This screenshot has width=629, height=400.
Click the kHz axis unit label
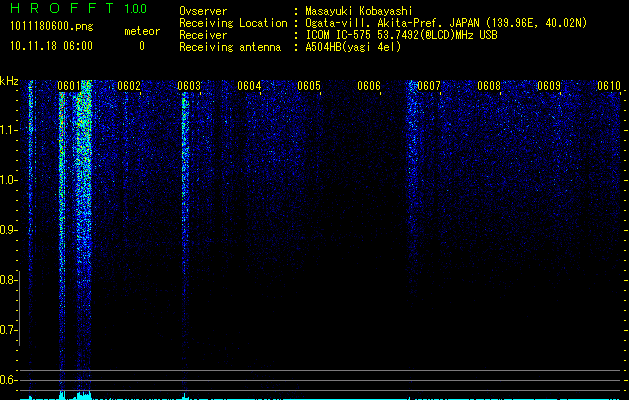9,81
